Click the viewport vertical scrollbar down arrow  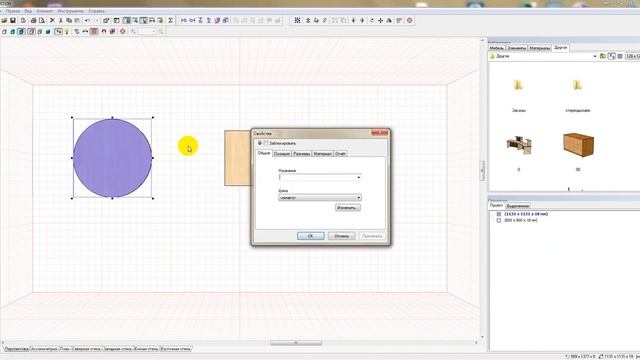pos(482,337)
